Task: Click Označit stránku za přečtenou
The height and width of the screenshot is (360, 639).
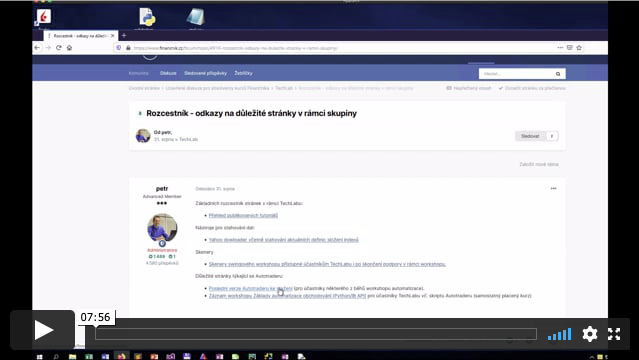Action: click(x=532, y=88)
